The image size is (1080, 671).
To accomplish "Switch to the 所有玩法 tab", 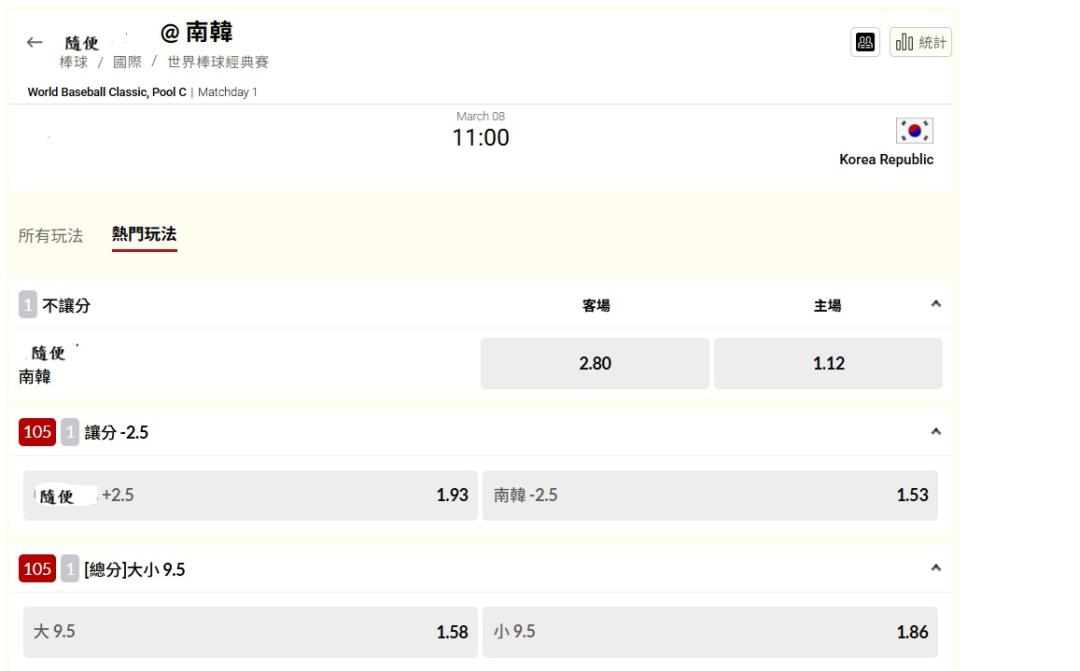I will [x=50, y=236].
